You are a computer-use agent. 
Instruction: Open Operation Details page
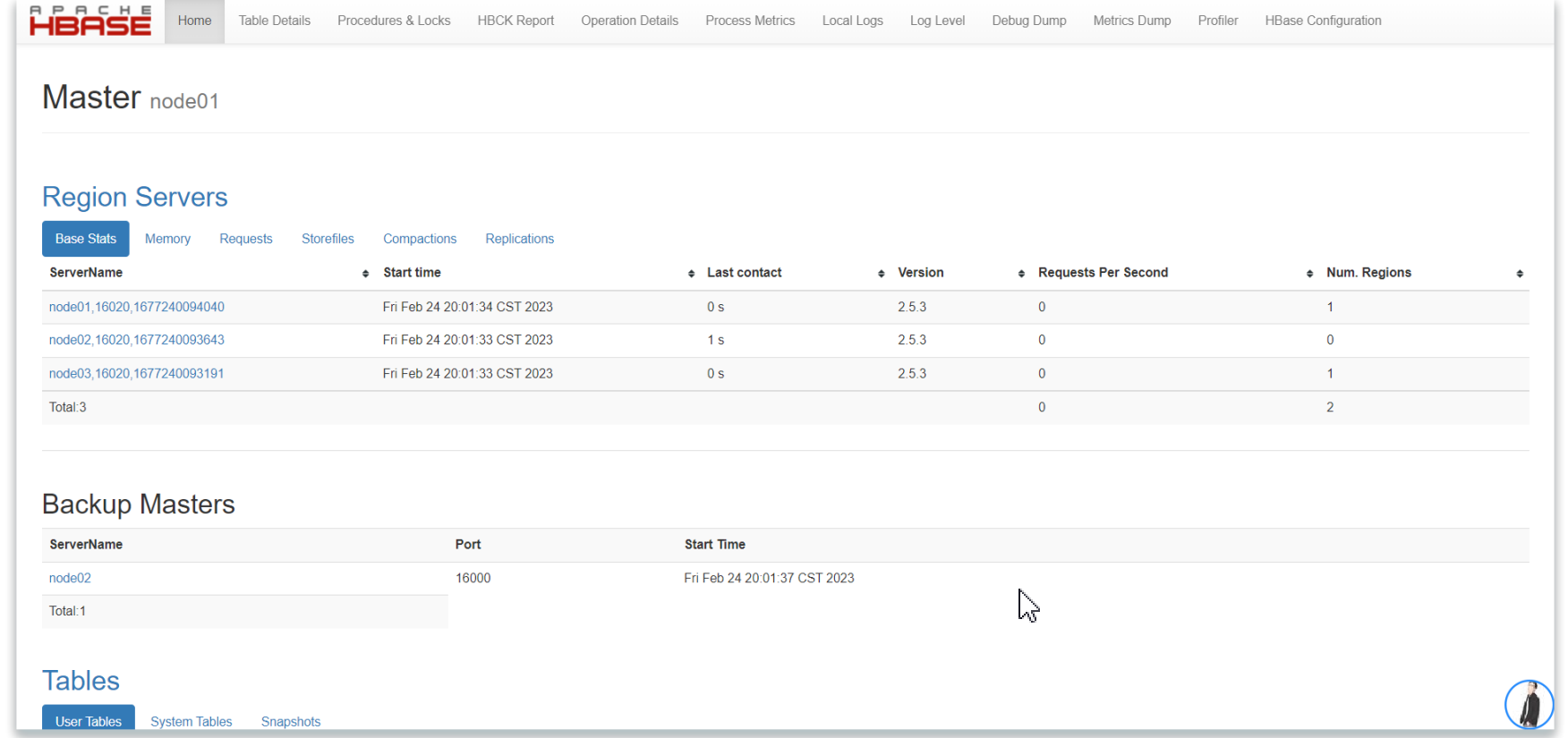(x=629, y=21)
